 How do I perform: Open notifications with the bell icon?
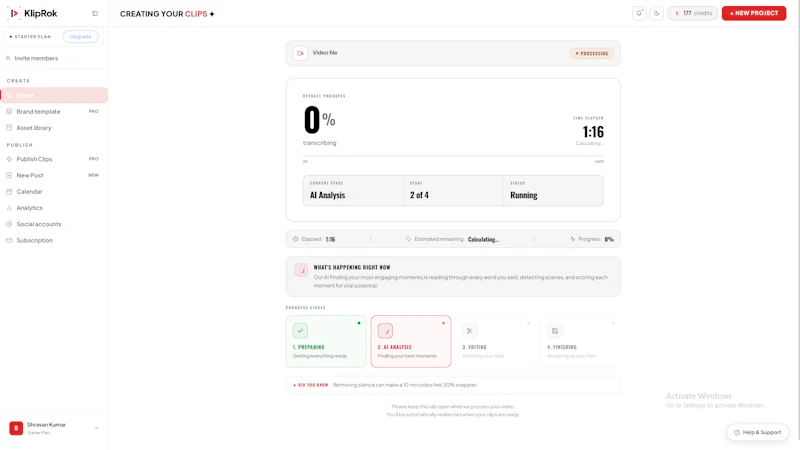click(639, 13)
